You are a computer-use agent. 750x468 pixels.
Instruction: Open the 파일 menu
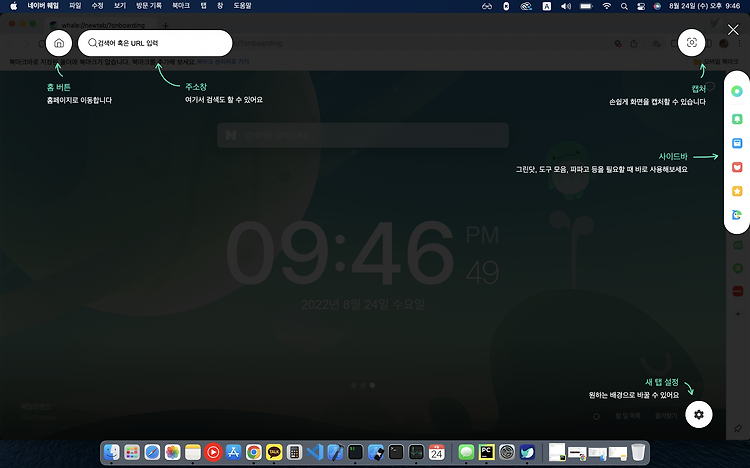click(x=75, y=6)
